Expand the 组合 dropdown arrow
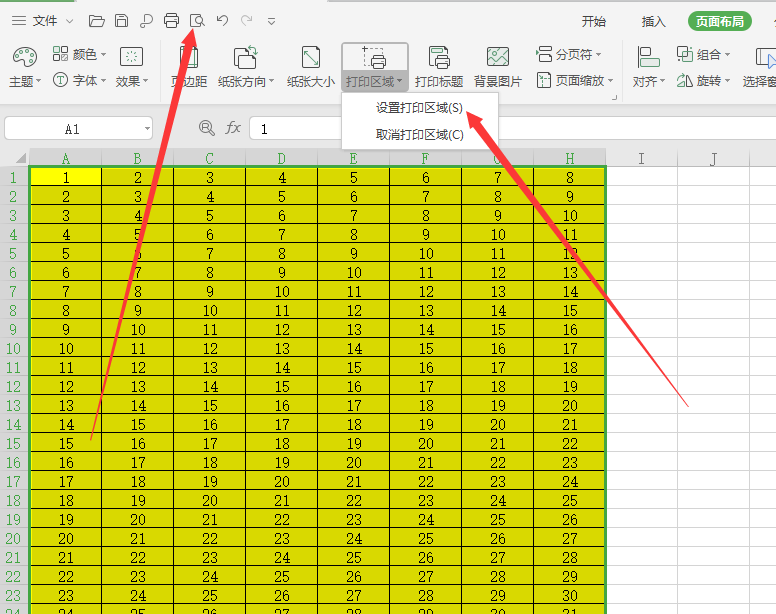Viewport: 776px width, 614px height. tap(727, 54)
